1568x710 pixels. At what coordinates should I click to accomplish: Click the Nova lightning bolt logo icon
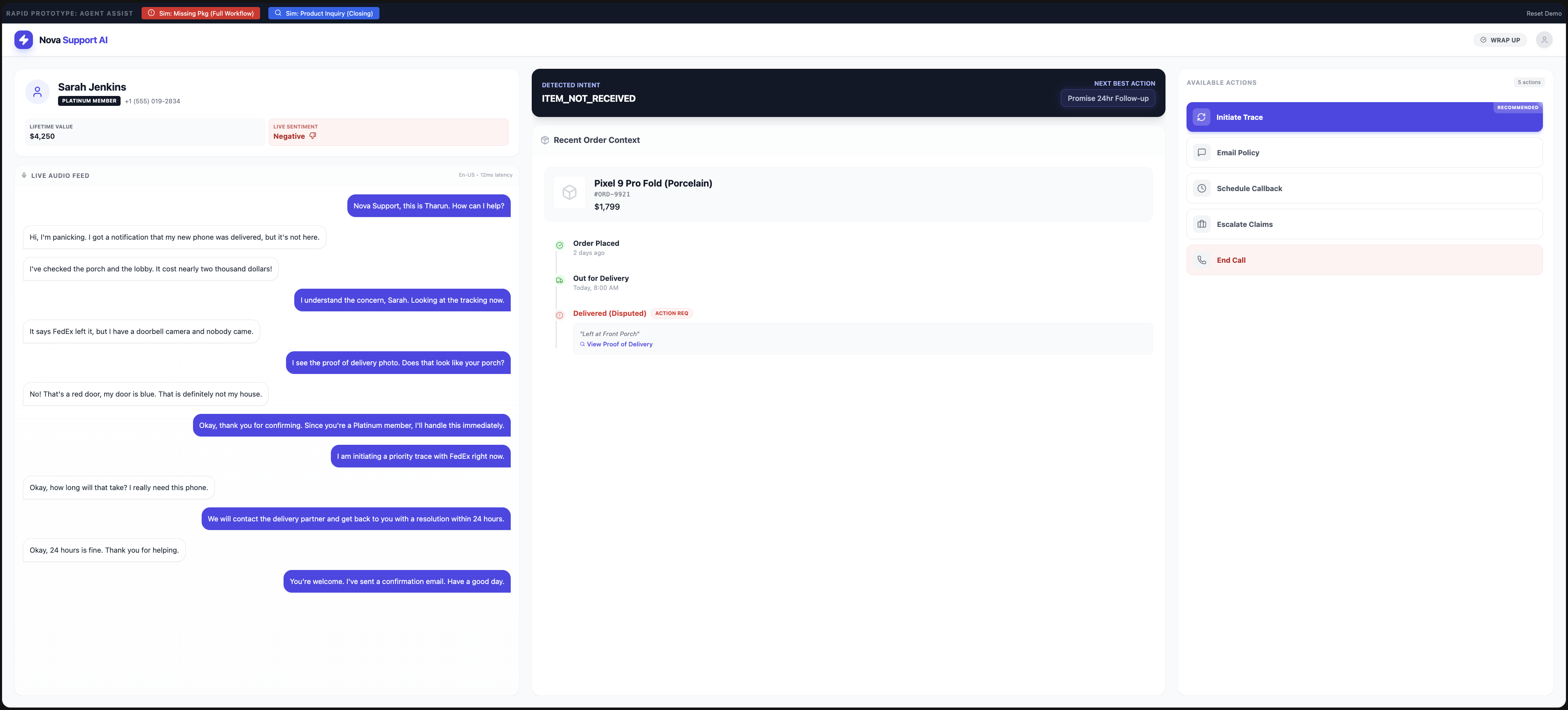(23, 40)
